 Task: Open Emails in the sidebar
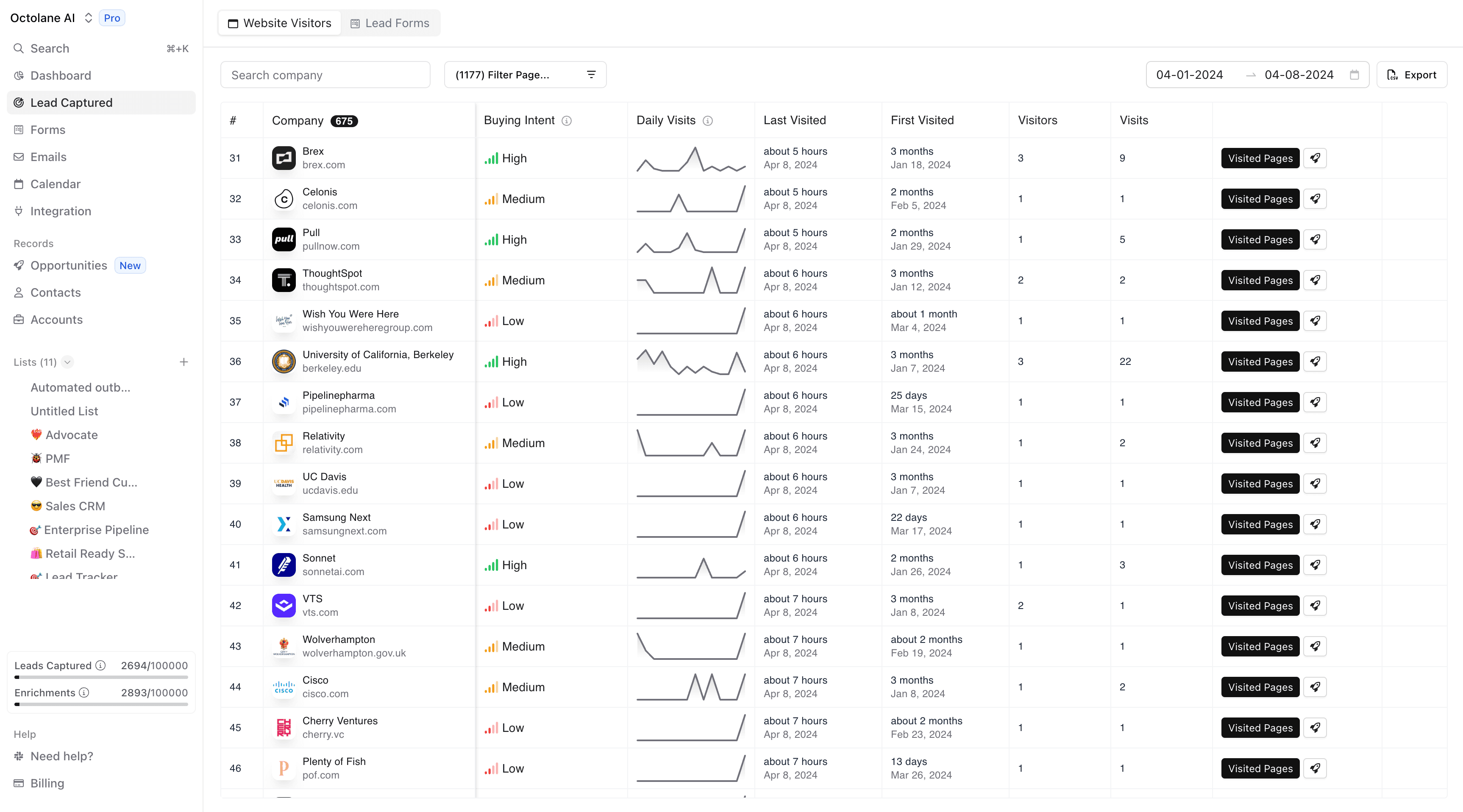[x=101, y=157]
